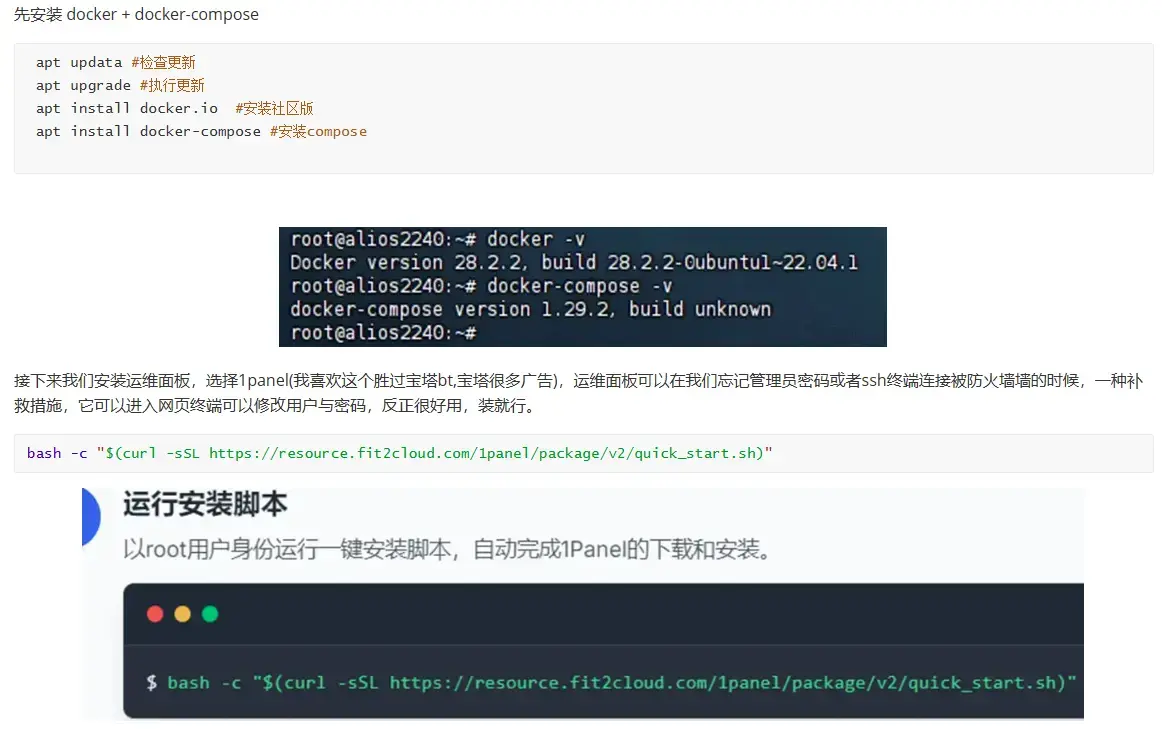This screenshot has height=729, width=1162.
Task: Click the "apt install docker-compose" command
Action: pyautogui.click(x=148, y=131)
